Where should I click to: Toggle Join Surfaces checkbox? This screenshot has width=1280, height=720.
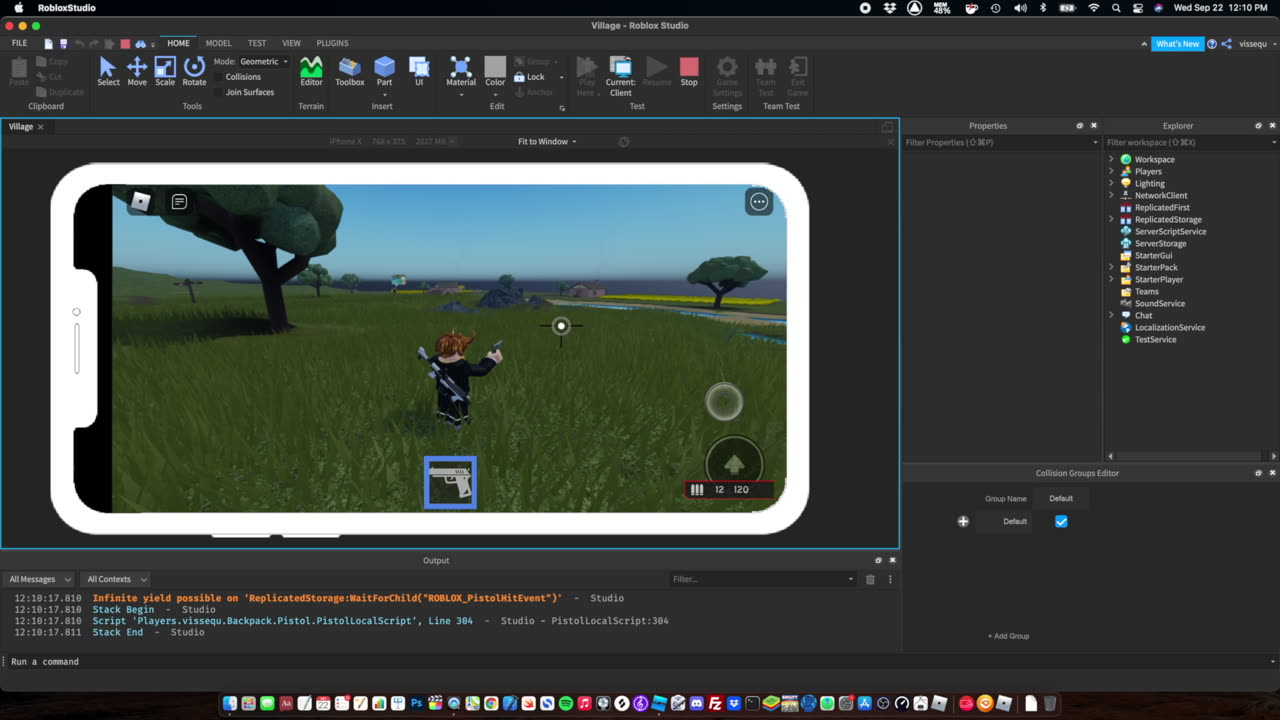point(219,92)
